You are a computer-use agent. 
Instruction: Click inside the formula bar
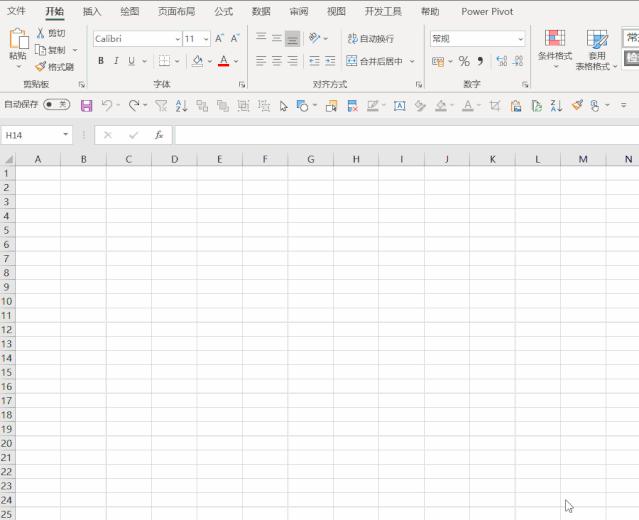(407, 135)
